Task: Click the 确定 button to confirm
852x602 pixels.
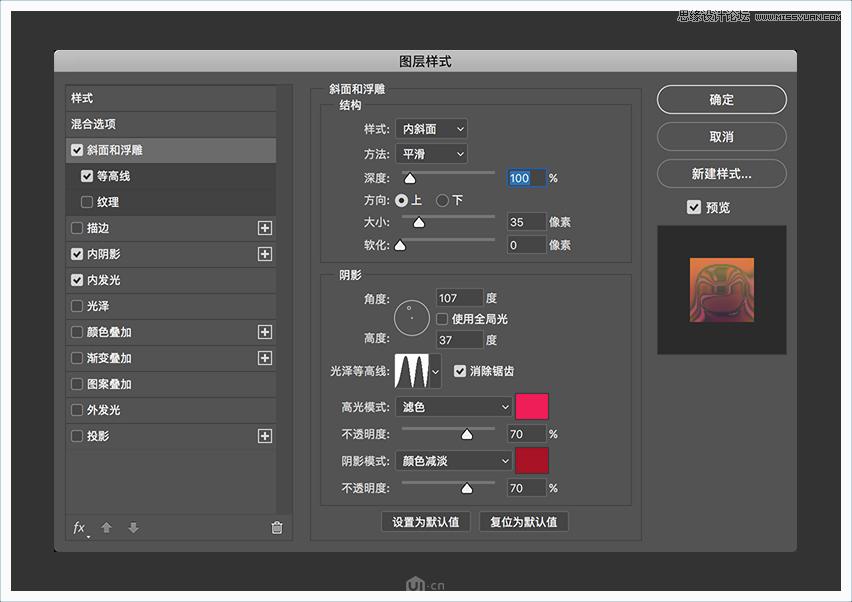Action: [721, 99]
